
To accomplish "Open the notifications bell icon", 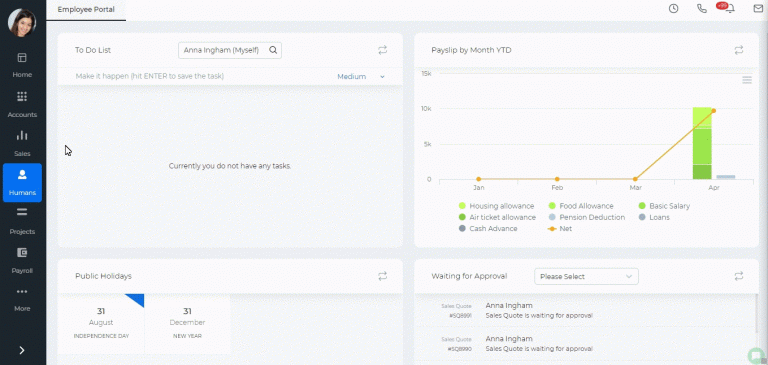I will (730, 9).
